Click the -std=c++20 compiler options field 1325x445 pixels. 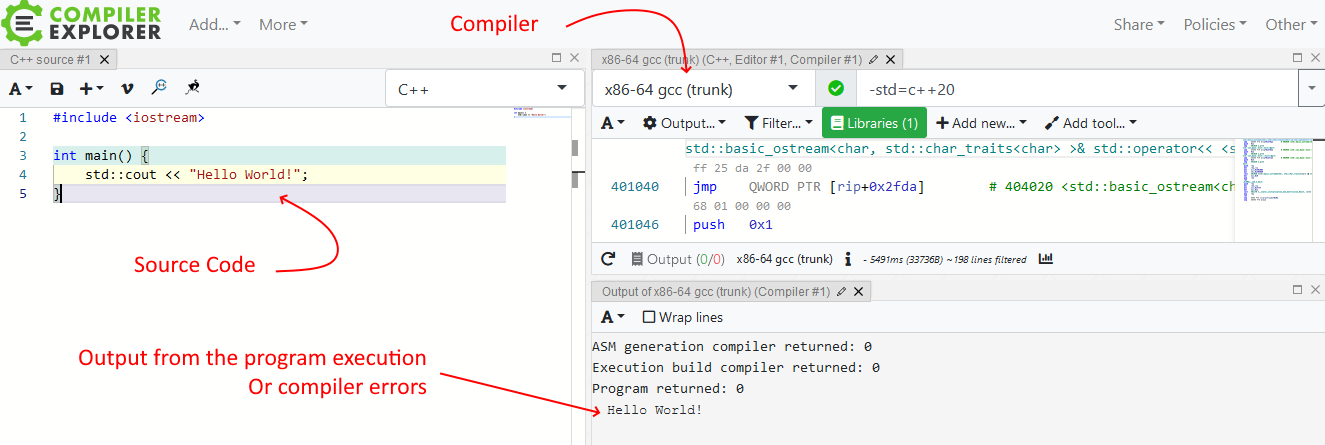[x=1077, y=89]
